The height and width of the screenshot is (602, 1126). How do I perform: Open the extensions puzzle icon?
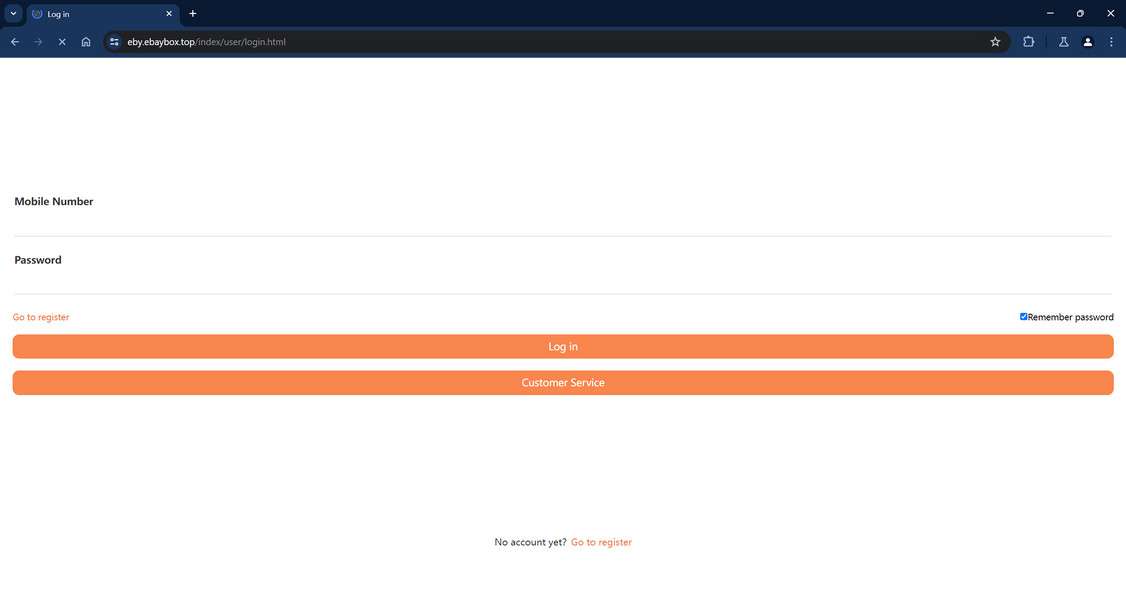1028,42
